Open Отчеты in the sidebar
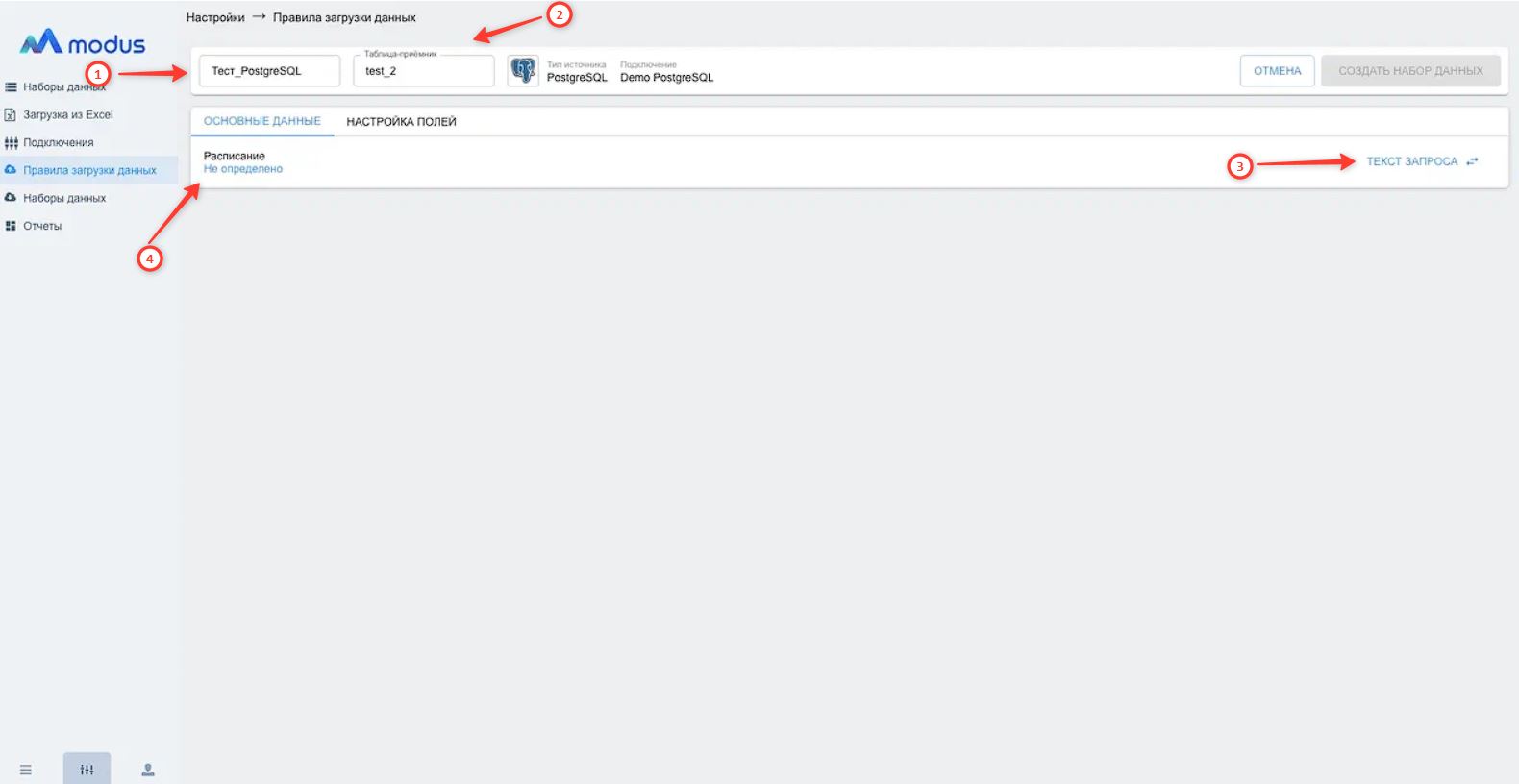The image size is (1519, 784). click(x=42, y=227)
